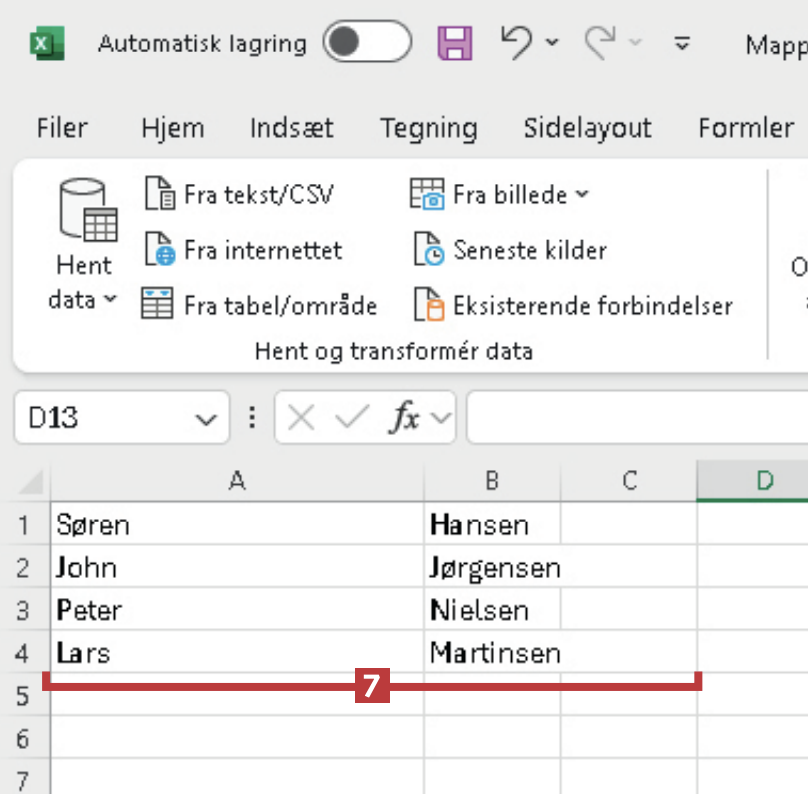Toggle Automatisk lagring switch
Viewport: 808px width, 794px height.
(367, 43)
